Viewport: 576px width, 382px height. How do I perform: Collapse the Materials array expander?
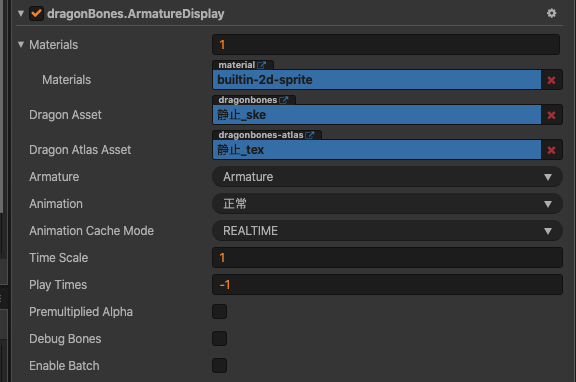[x=21, y=44]
